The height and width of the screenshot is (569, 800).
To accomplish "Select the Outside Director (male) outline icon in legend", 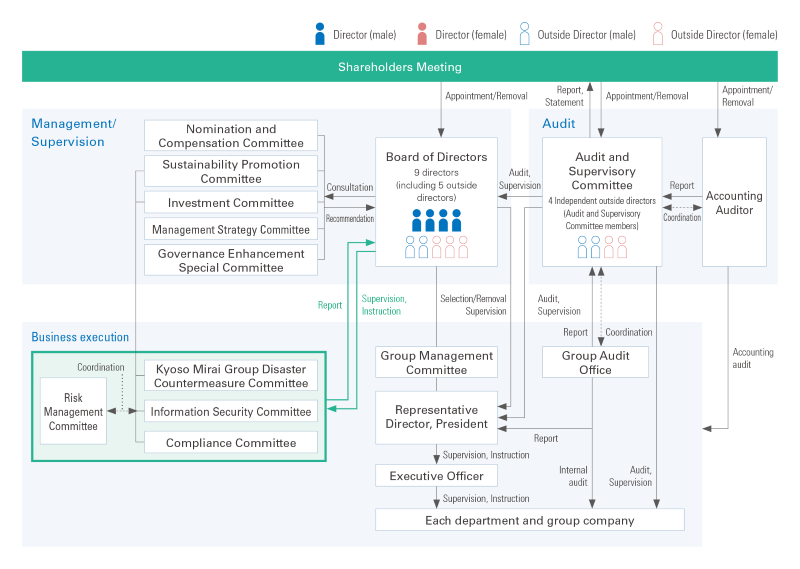I will pyautogui.click(x=524, y=34).
